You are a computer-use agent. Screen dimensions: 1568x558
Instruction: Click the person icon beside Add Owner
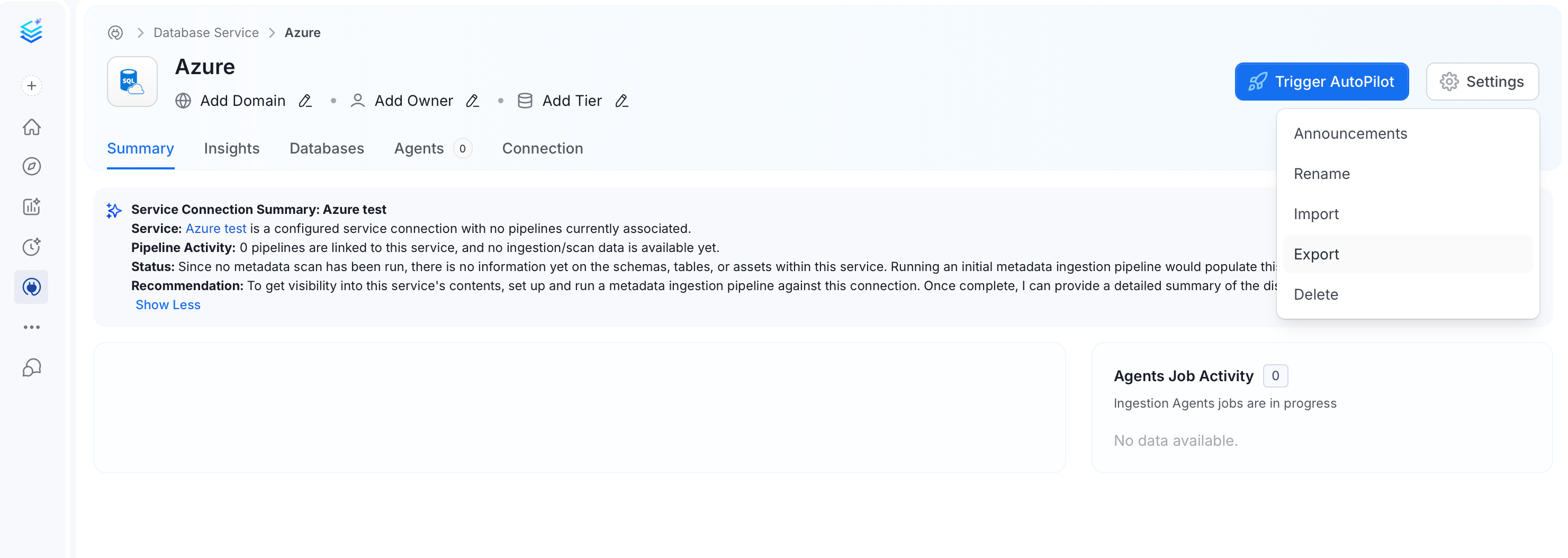358,101
